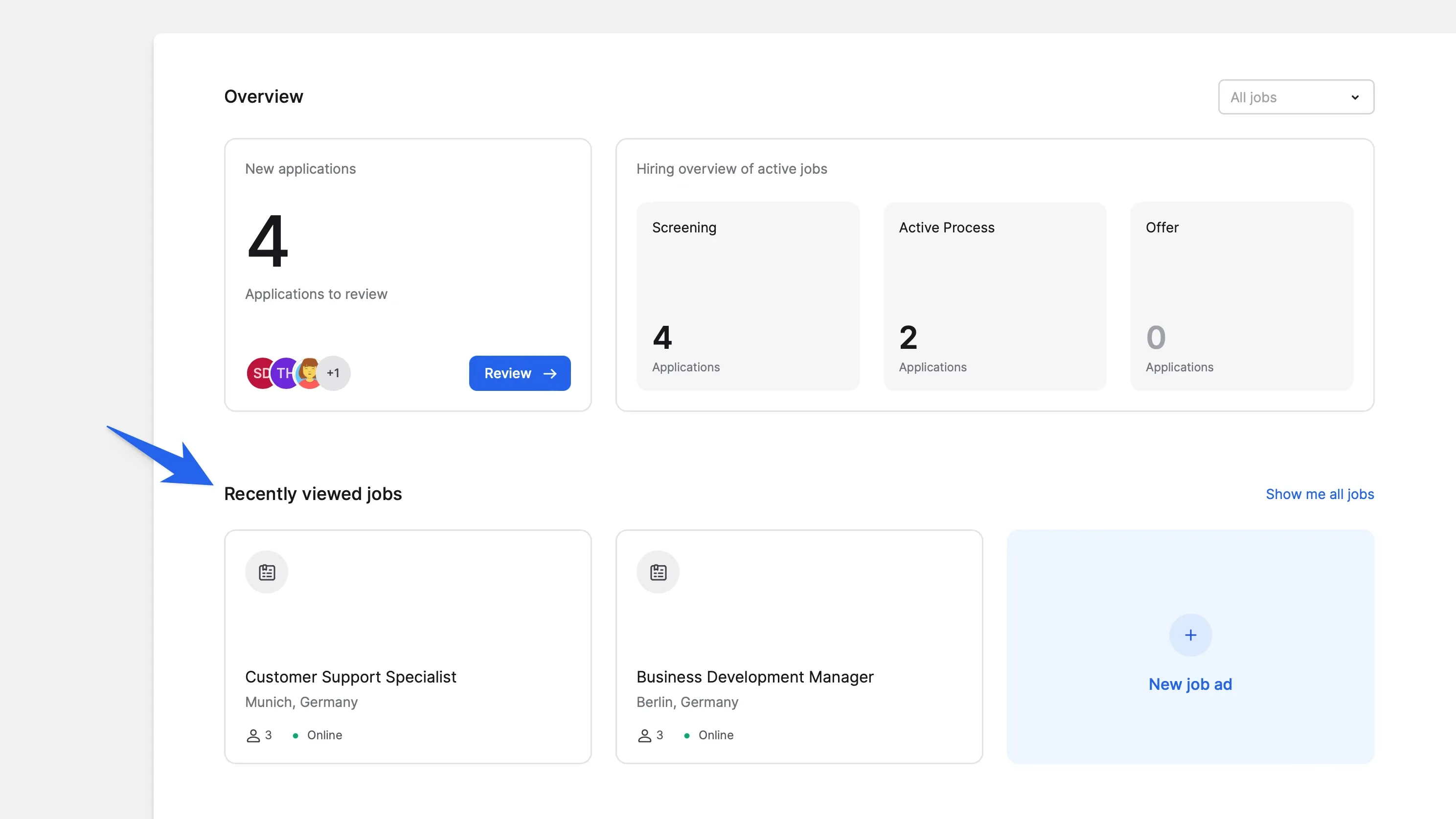This screenshot has height=819, width=1456.
Task: Click the Review button
Action: pyautogui.click(x=520, y=373)
